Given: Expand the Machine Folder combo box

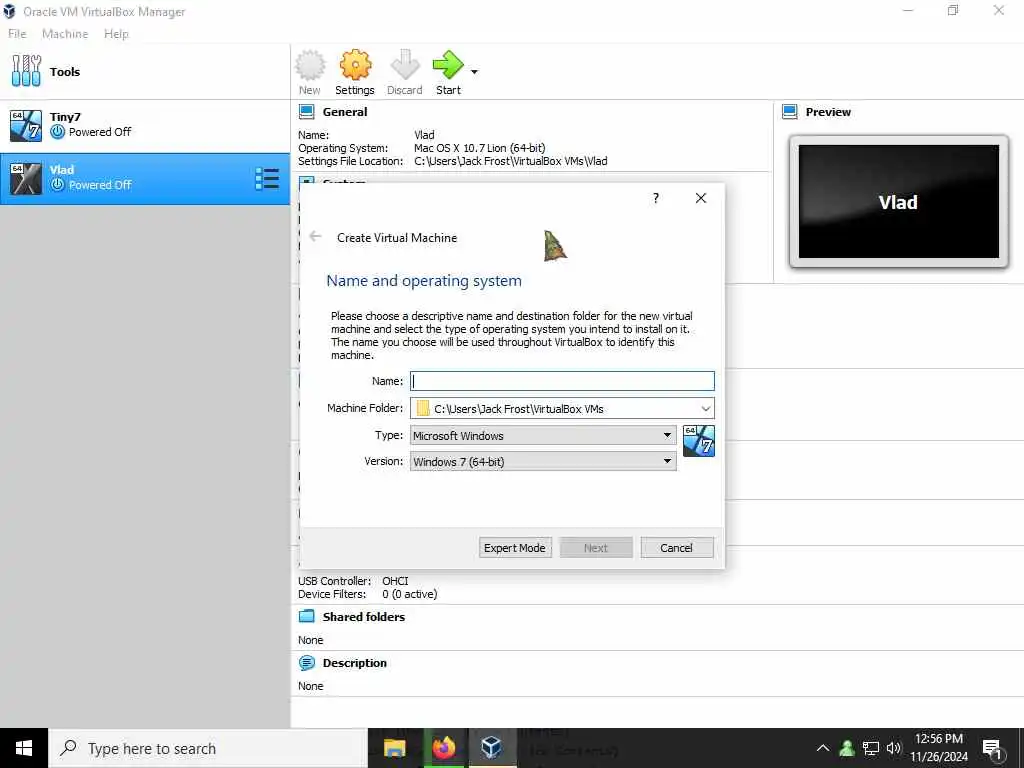Looking at the screenshot, I should click(705, 409).
